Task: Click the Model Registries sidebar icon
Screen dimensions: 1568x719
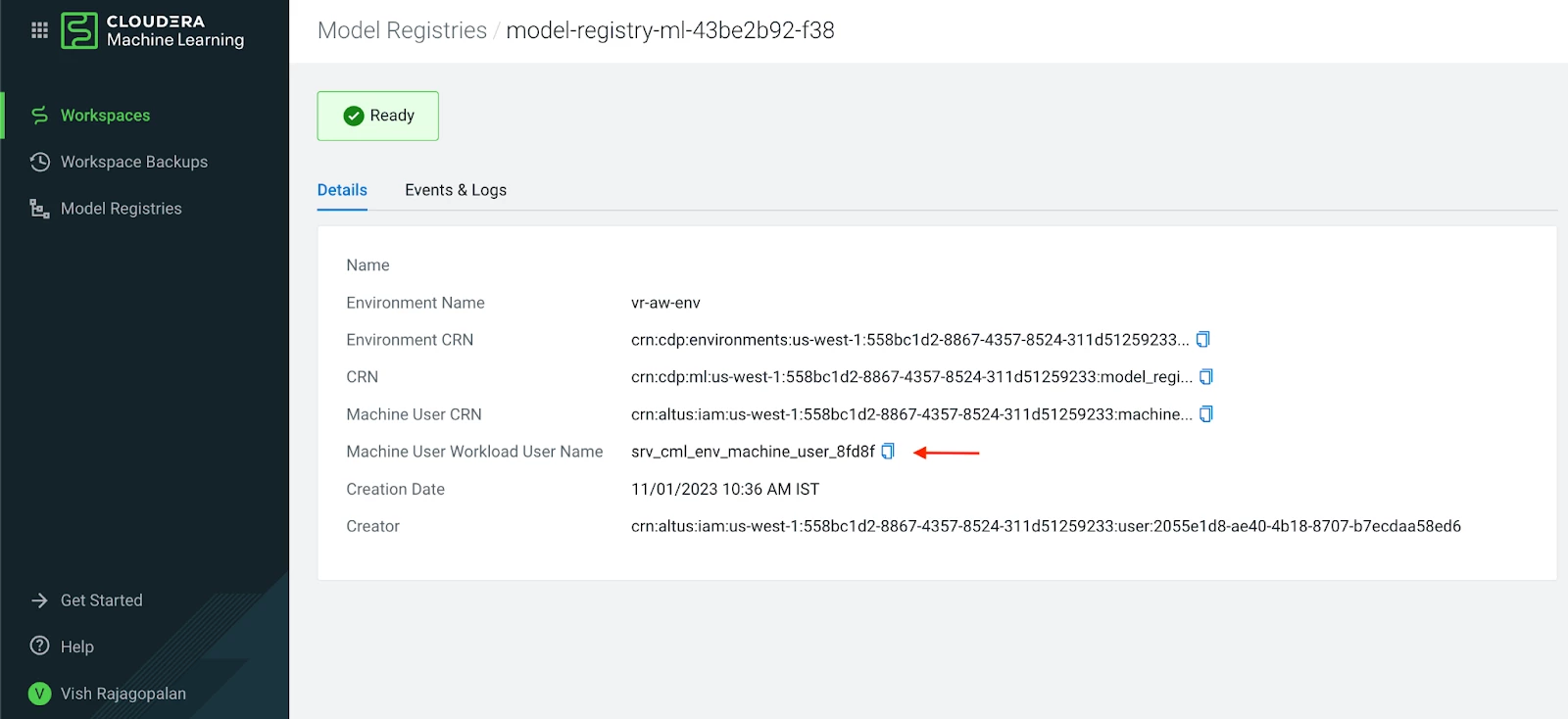Action: point(39,209)
